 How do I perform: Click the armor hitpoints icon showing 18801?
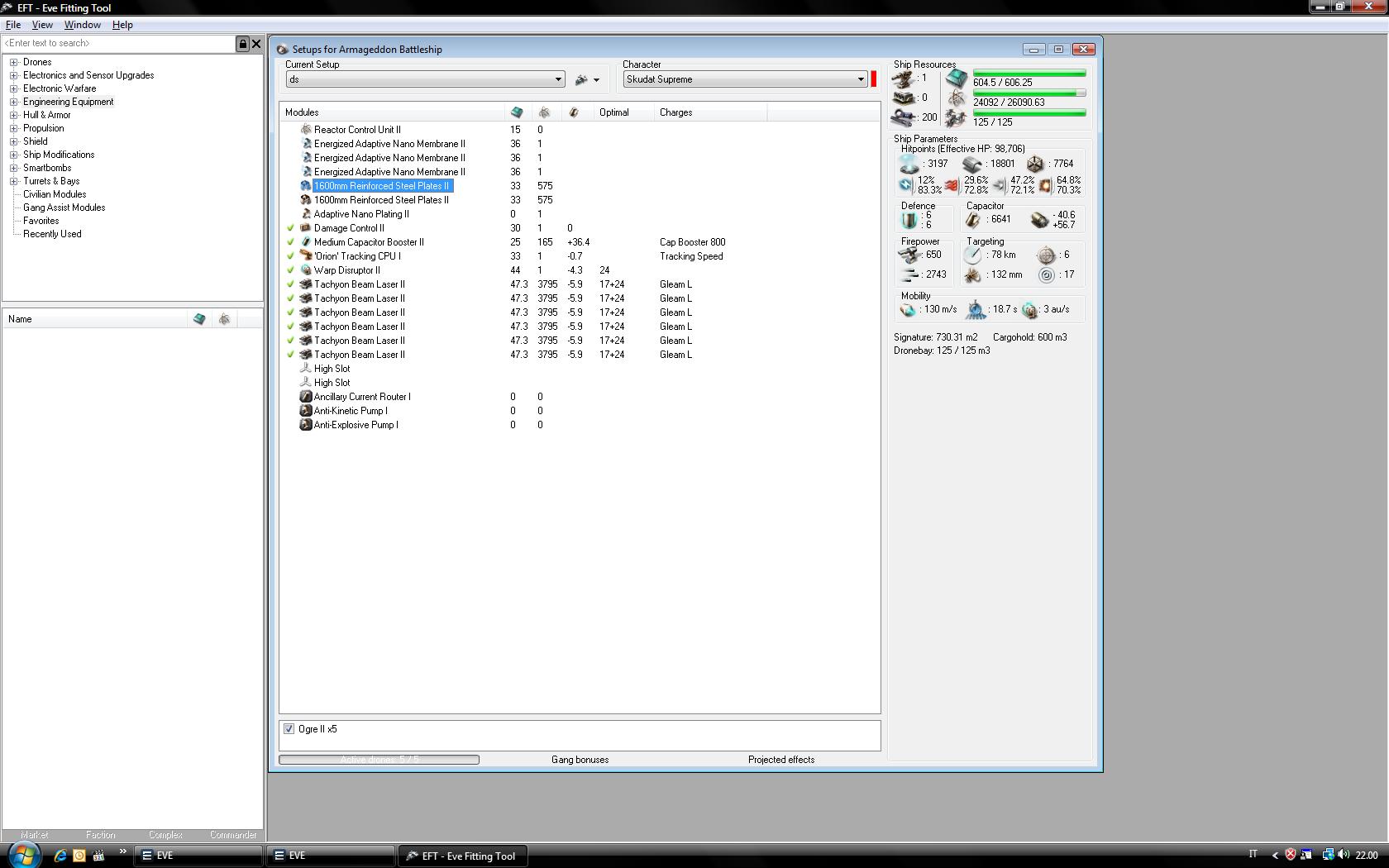pos(972,164)
